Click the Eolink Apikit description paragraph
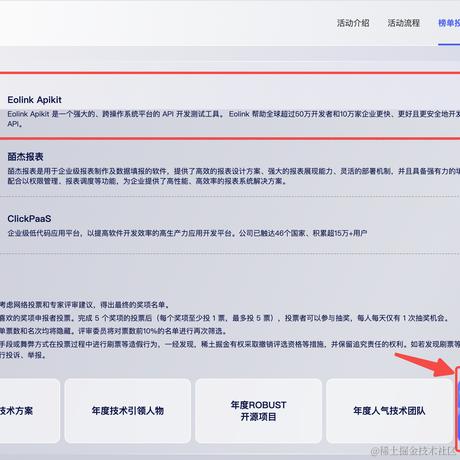 coord(233,119)
